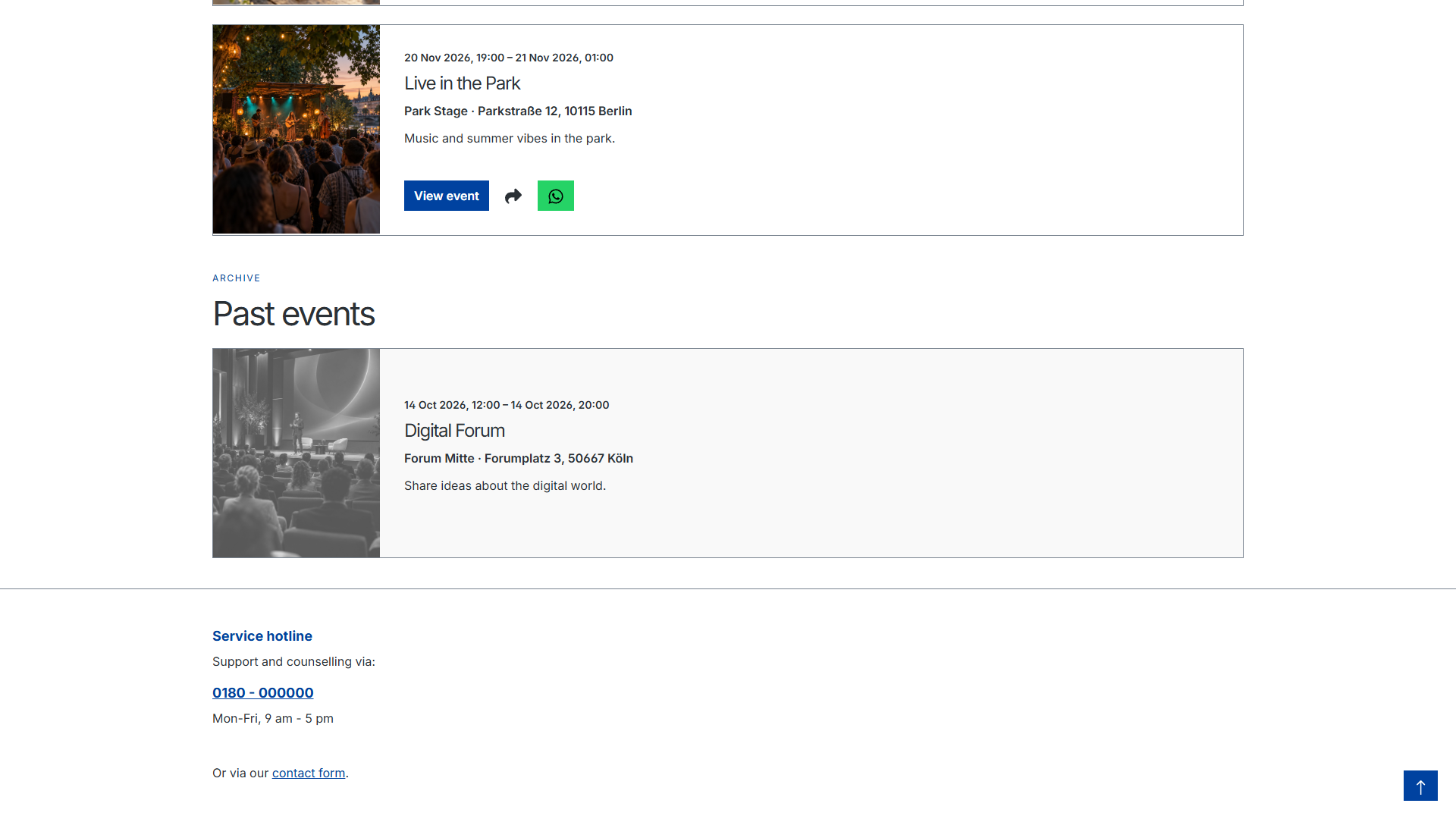Viewport: 1456px width, 819px height.
Task: Click 'Share ideas about the digital world.'
Action: point(505,485)
